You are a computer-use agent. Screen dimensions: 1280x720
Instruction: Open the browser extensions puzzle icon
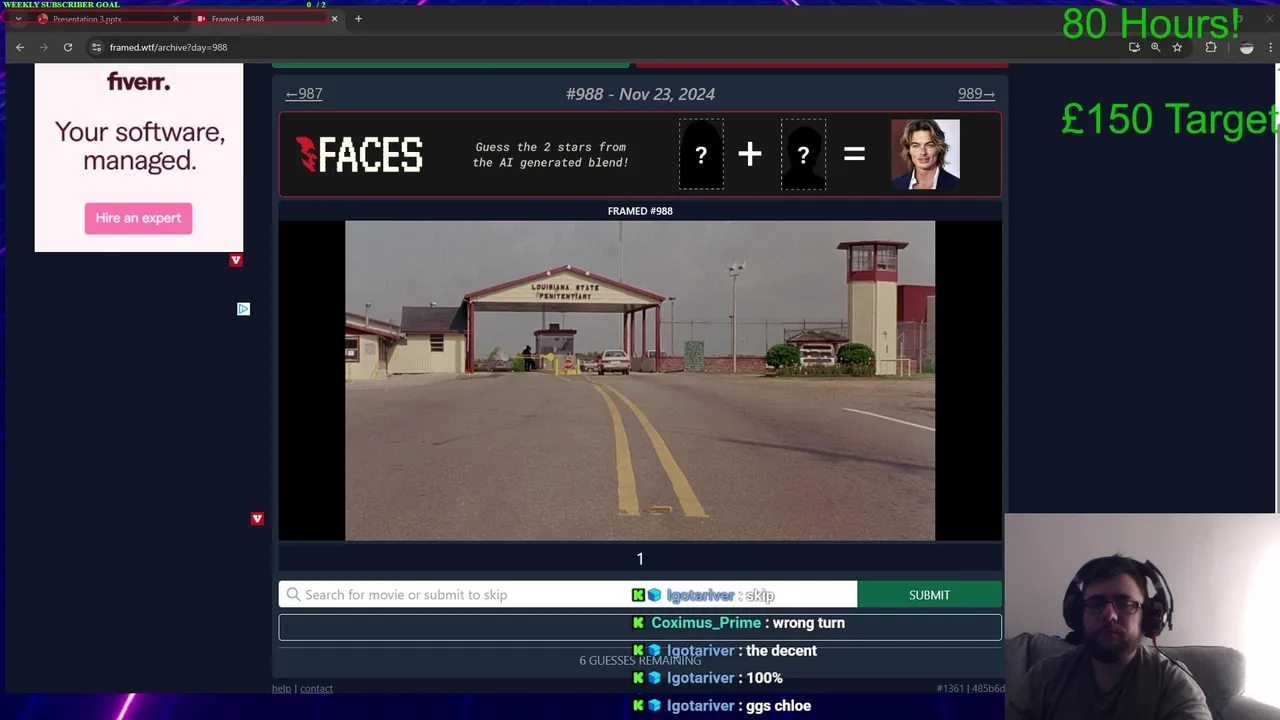tap(1210, 47)
